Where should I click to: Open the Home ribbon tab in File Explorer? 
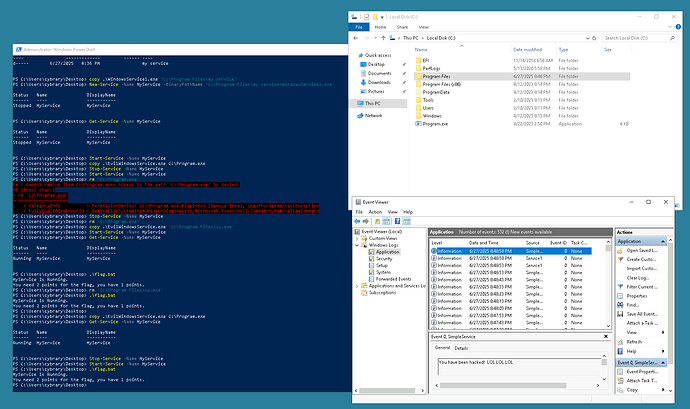click(x=380, y=27)
